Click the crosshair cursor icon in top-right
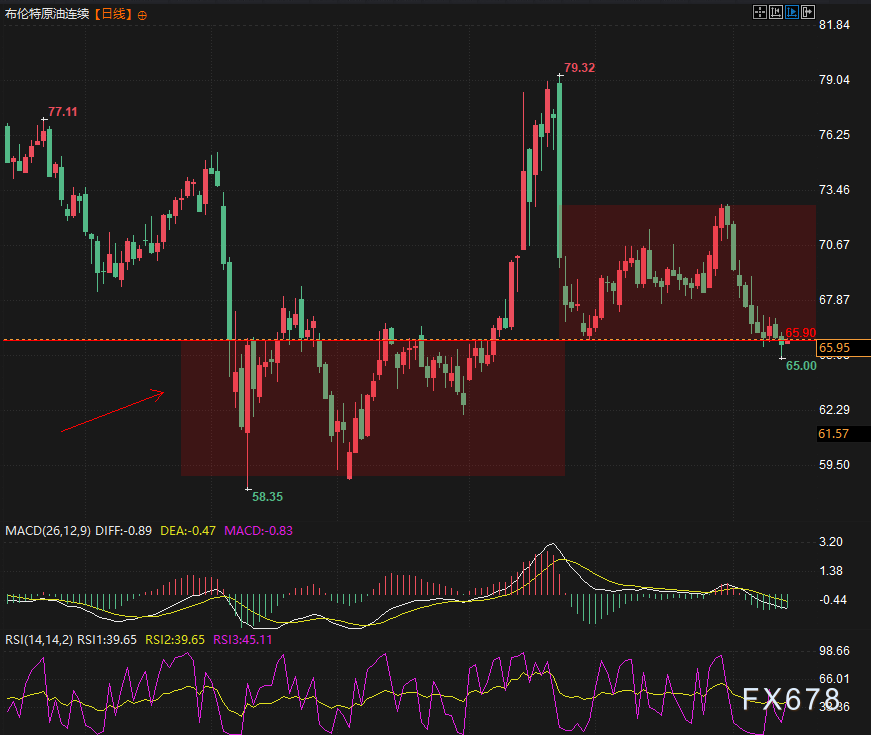This screenshot has width=871, height=735. 759,12
